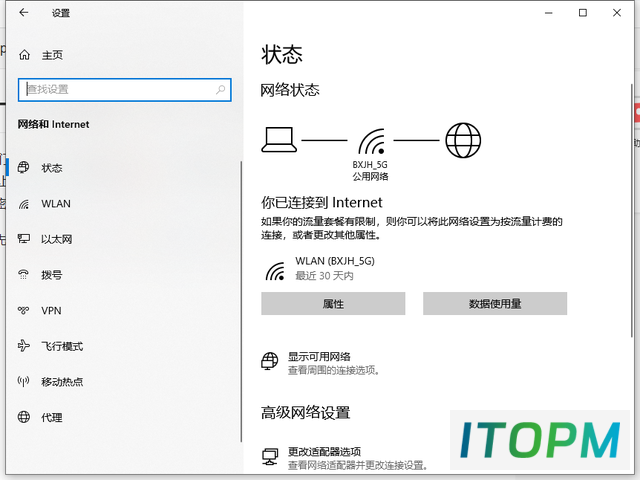
Task: Click the 数据使用量 button
Action: [x=495, y=303]
